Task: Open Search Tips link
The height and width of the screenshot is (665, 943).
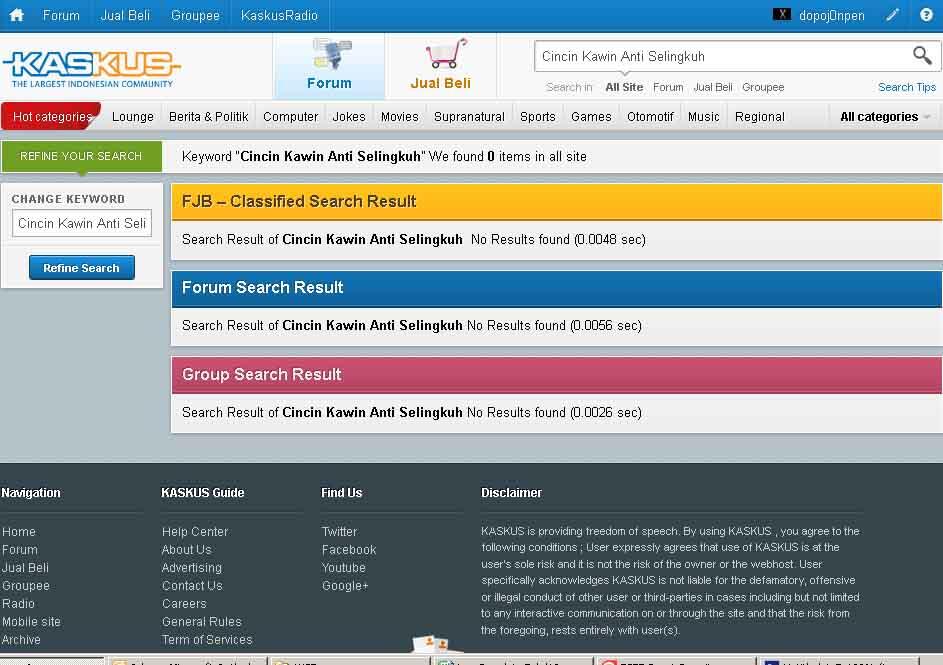Action: tap(906, 87)
